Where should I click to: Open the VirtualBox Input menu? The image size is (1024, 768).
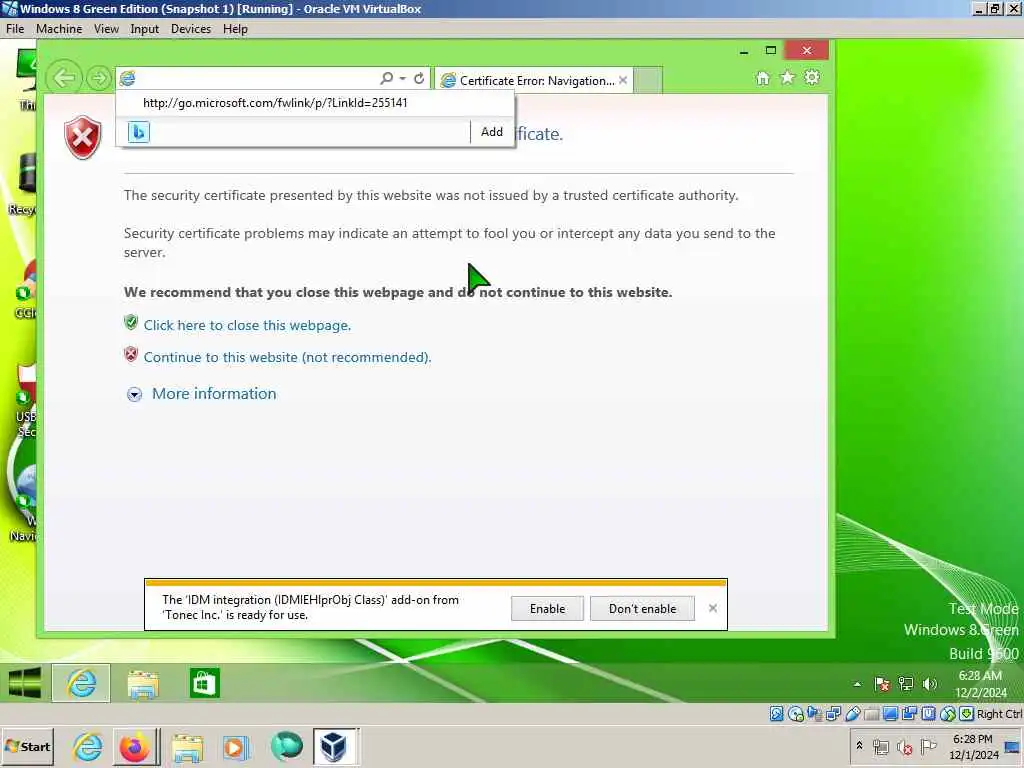click(144, 29)
